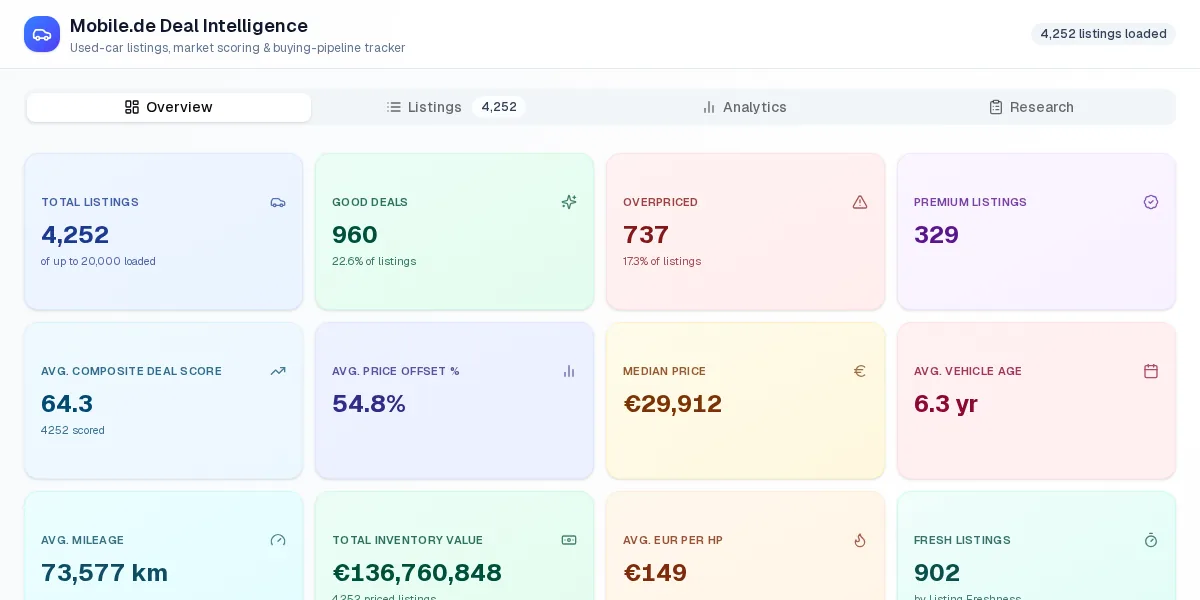Click the trending arrow on Composite Deal Score card
Viewport: 1200px width, 600px height.
278,371
